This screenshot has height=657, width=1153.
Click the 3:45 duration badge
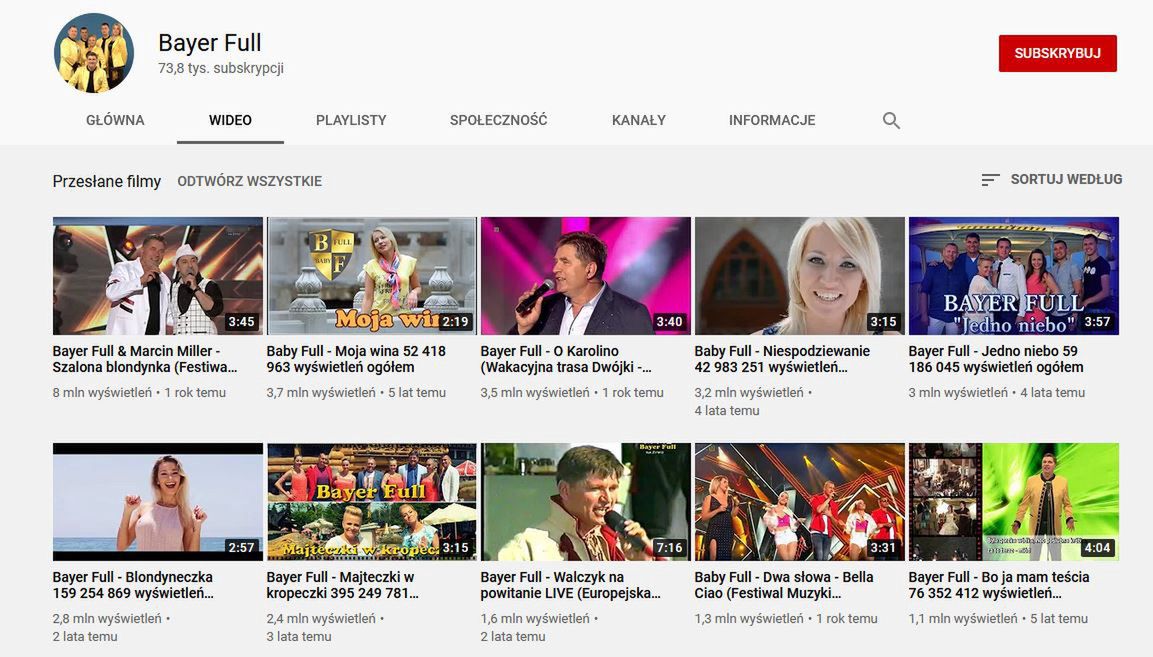click(x=241, y=322)
